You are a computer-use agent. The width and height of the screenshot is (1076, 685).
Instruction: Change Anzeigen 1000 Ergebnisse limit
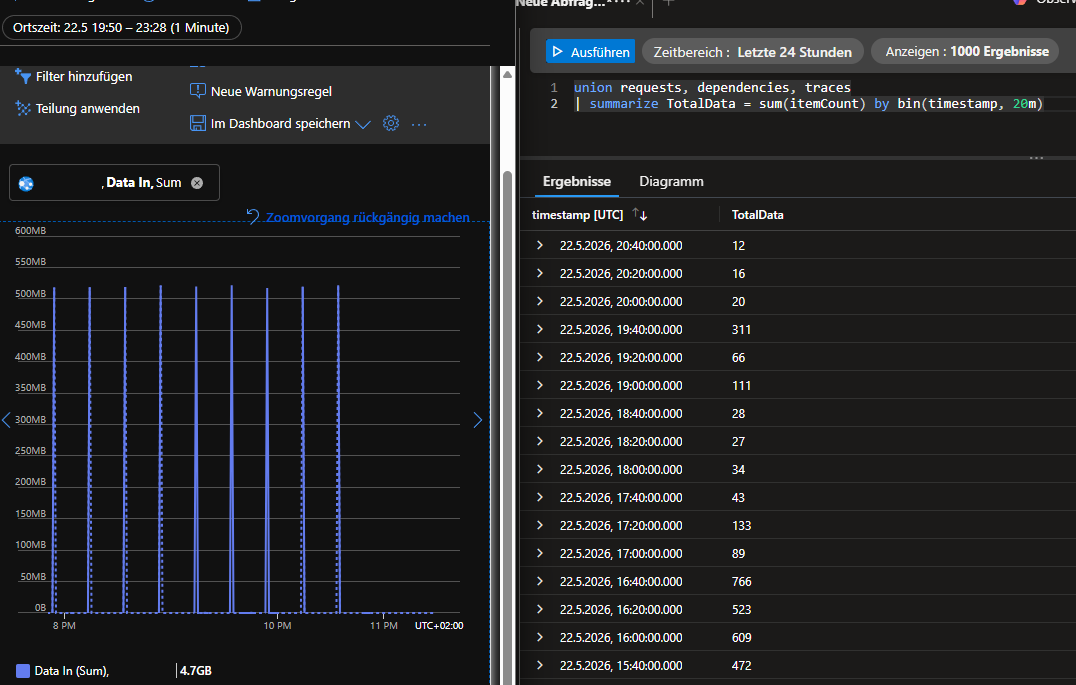967,51
